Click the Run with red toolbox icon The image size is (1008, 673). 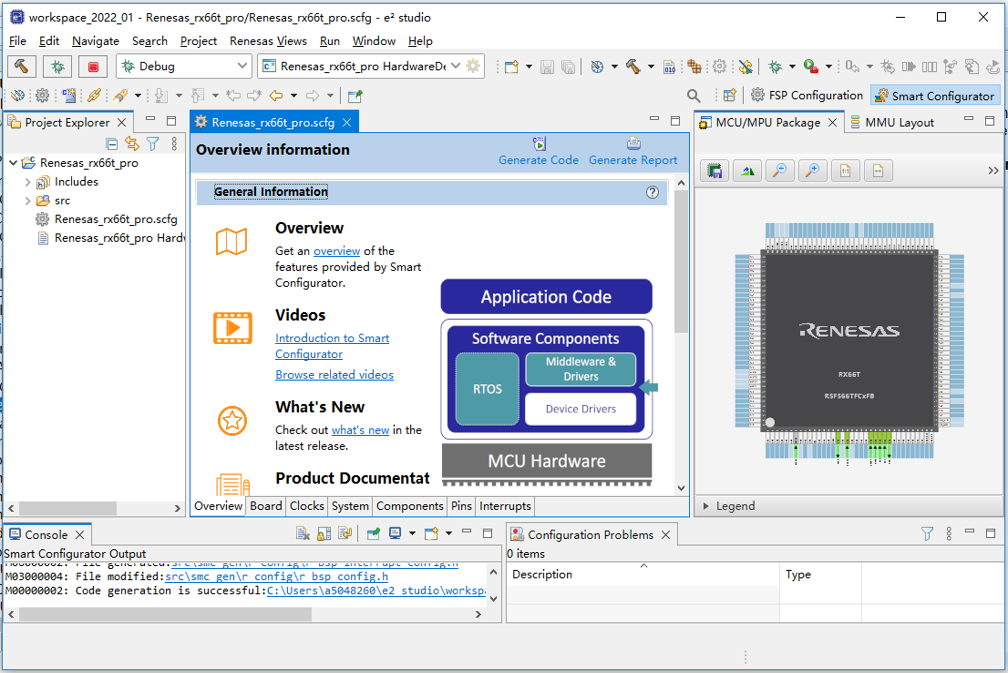(811, 67)
